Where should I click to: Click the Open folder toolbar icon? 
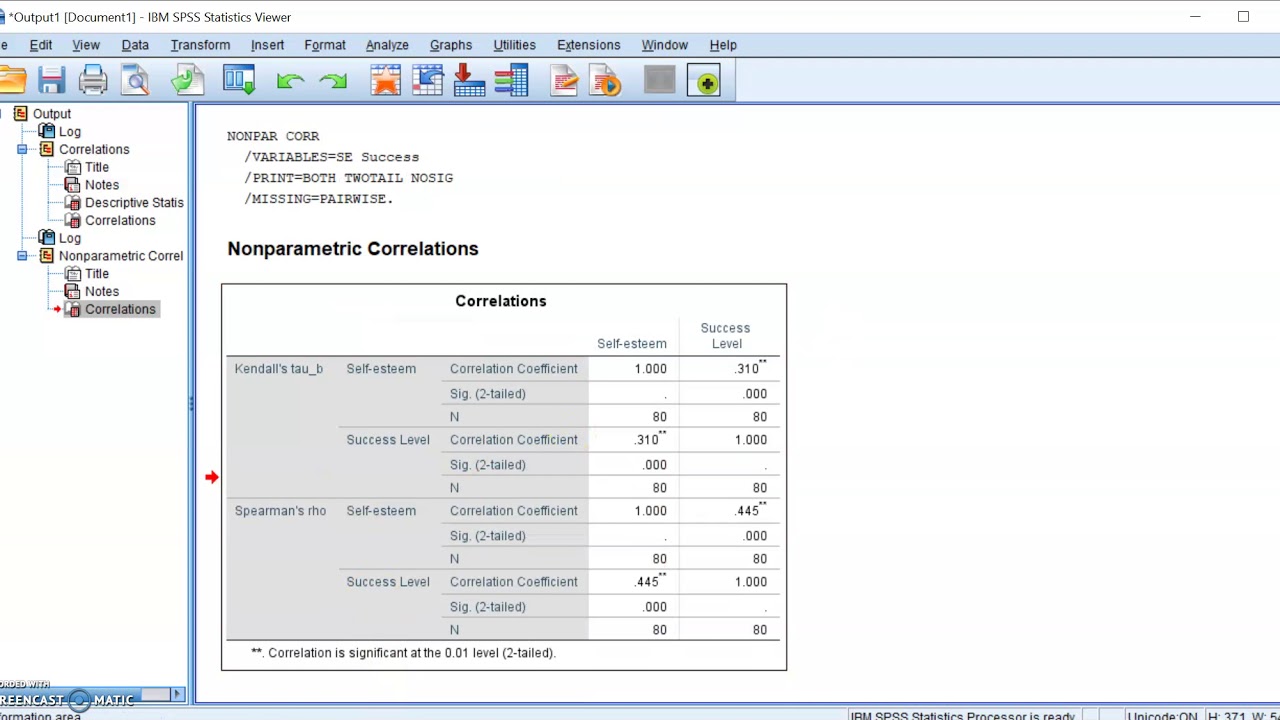coord(12,81)
